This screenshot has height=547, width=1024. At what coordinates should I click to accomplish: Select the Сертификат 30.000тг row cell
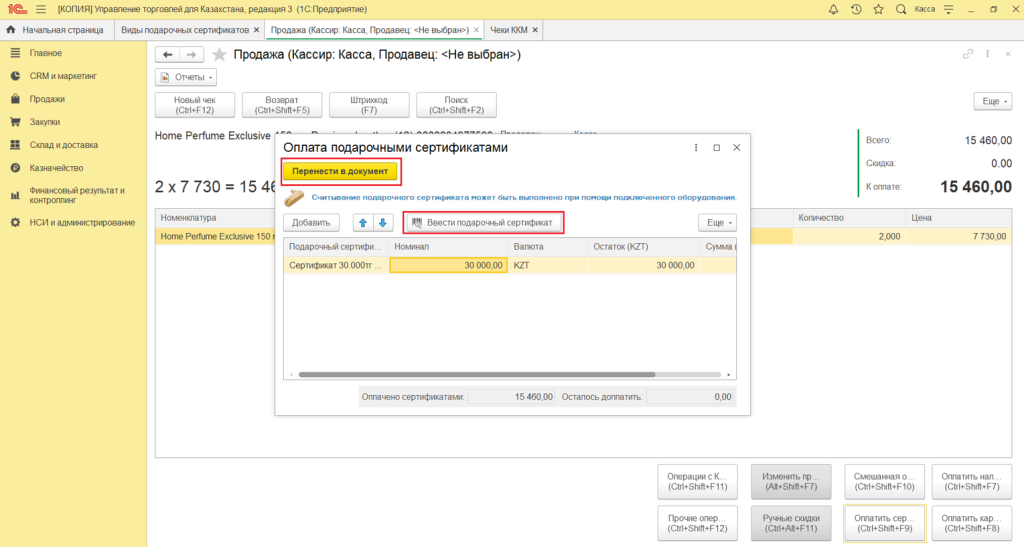point(336,265)
